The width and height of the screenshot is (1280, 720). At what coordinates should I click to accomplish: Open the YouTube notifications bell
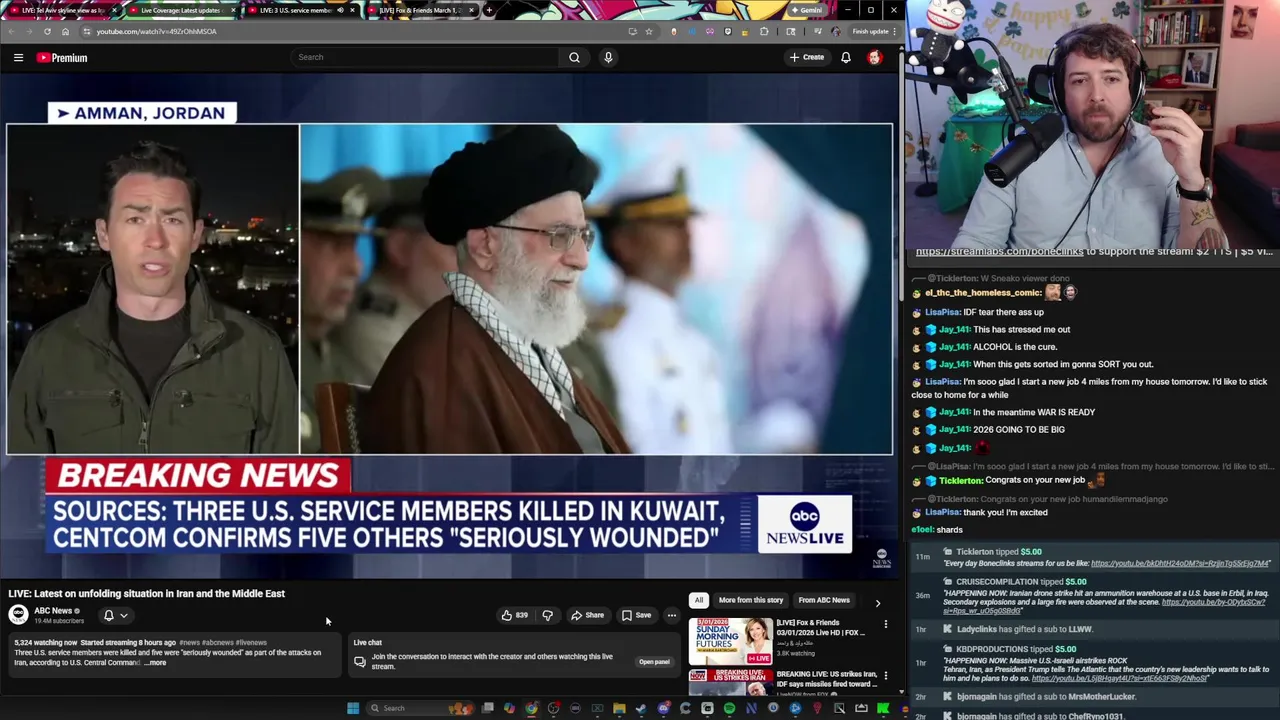point(846,57)
